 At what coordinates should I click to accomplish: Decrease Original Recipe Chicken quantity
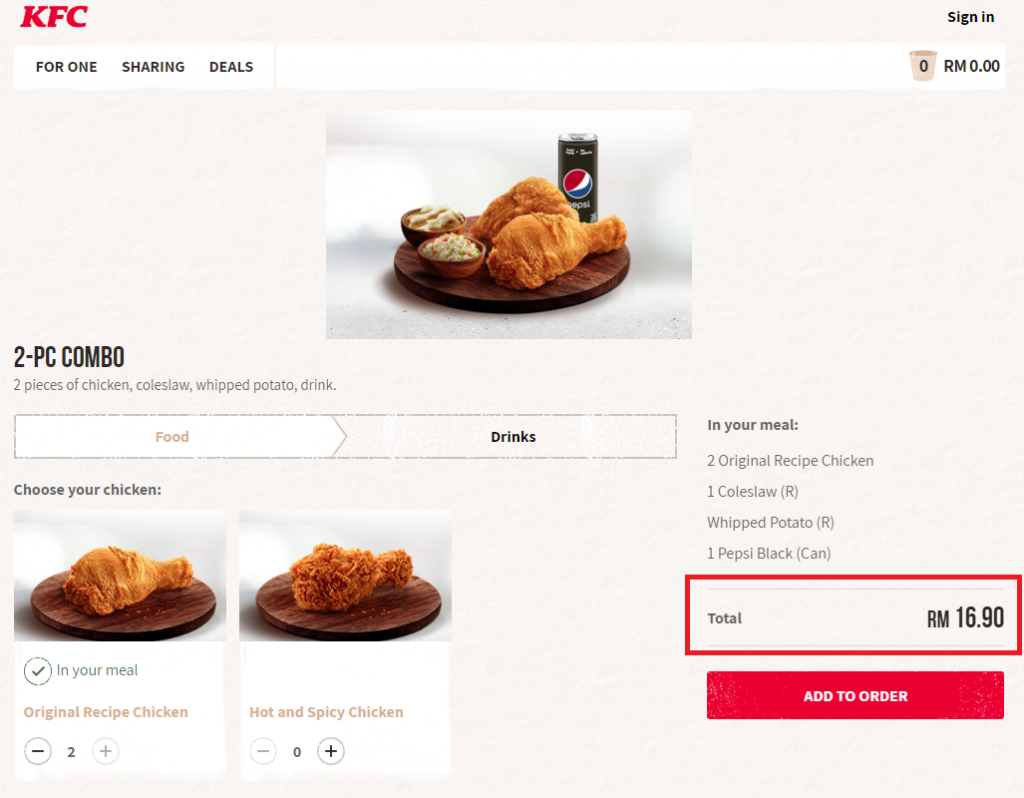point(38,751)
